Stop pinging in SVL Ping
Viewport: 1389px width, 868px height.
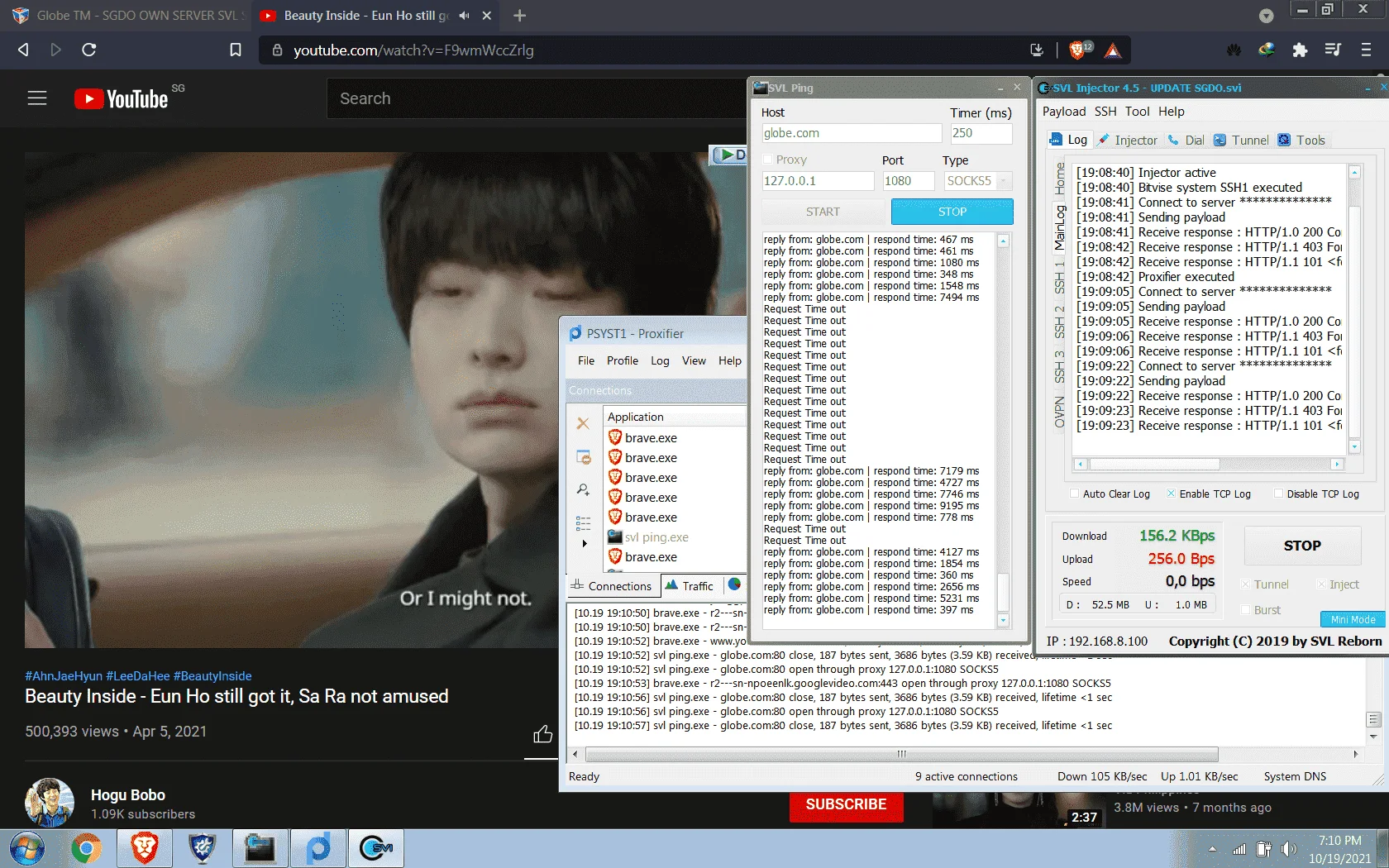pos(952,212)
